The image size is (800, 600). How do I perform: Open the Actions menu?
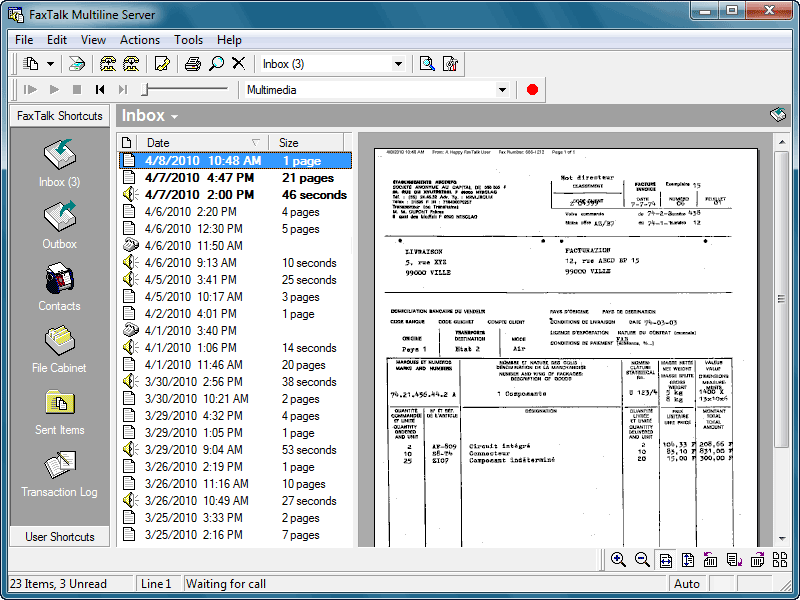[140, 40]
